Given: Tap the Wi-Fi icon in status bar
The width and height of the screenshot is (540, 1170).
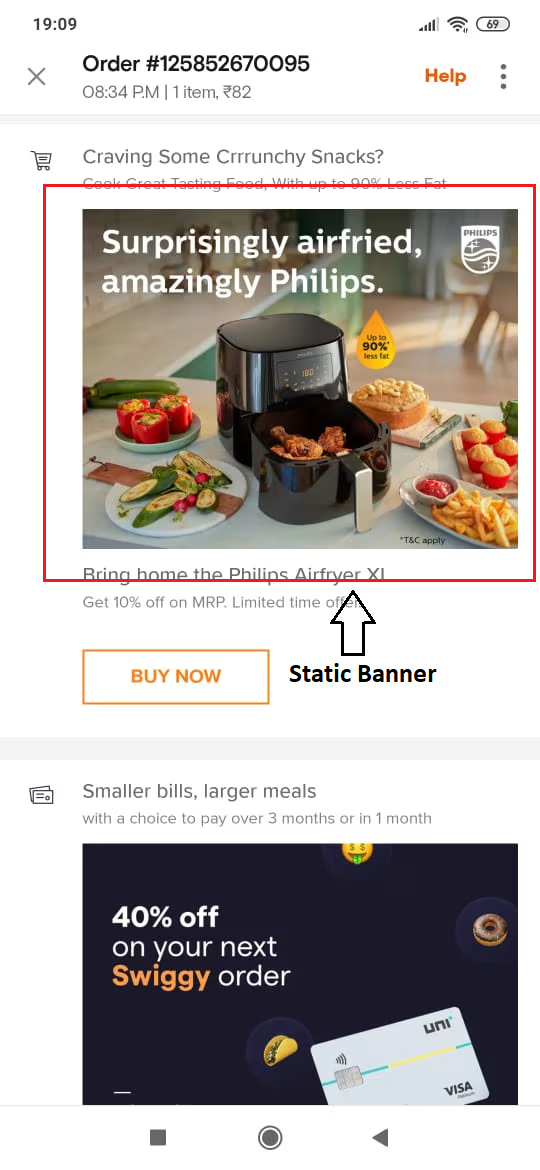Looking at the screenshot, I should click(457, 25).
